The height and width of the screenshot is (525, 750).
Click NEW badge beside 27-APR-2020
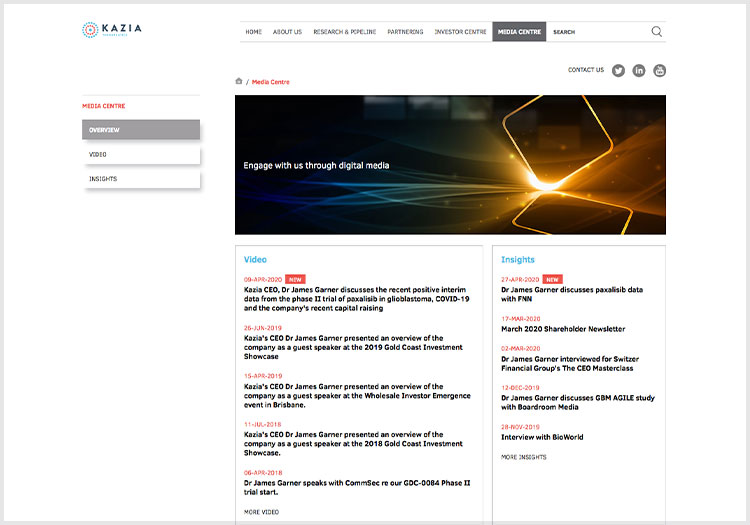(552, 279)
